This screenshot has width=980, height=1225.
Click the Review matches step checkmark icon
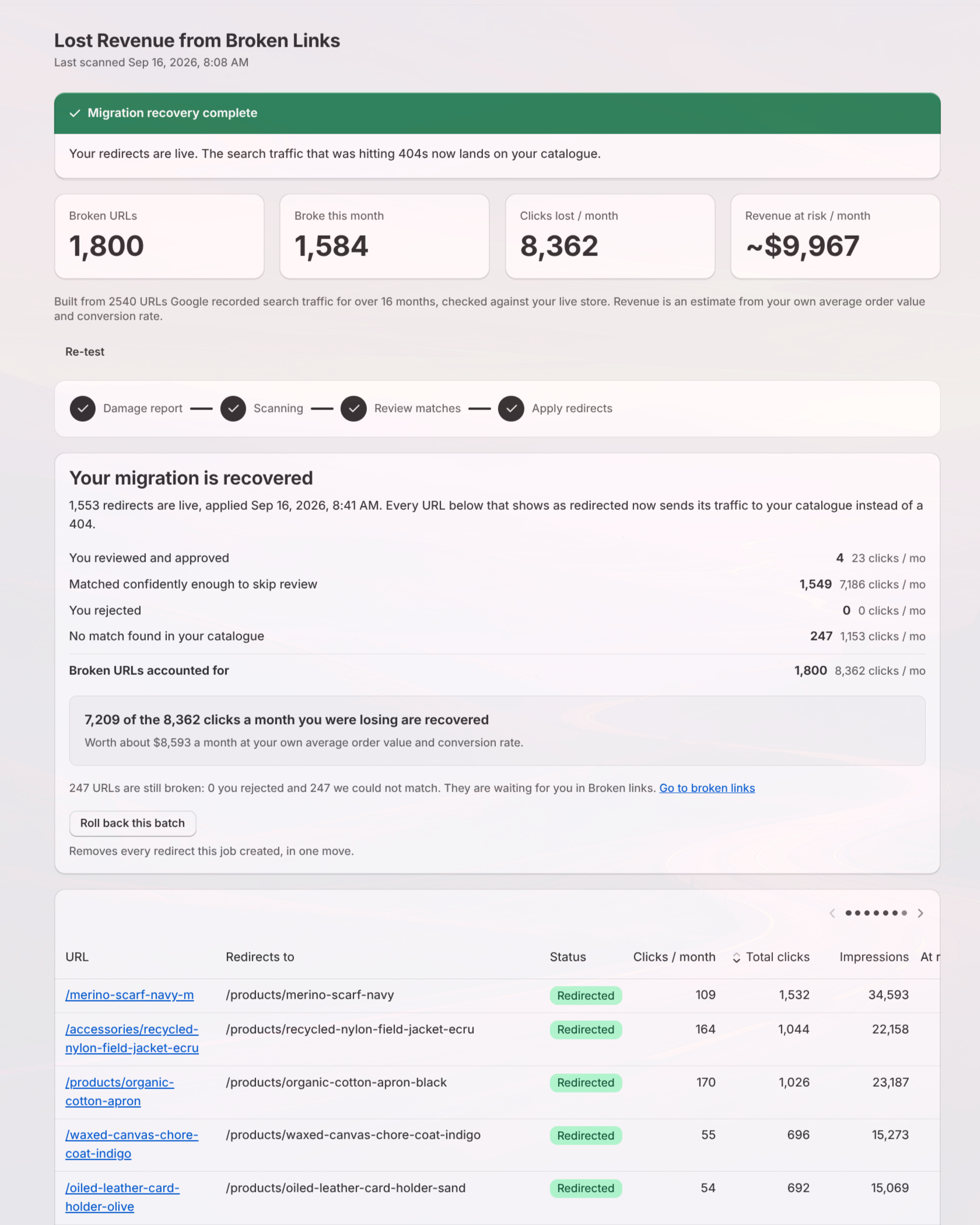(x=353, y=409)
